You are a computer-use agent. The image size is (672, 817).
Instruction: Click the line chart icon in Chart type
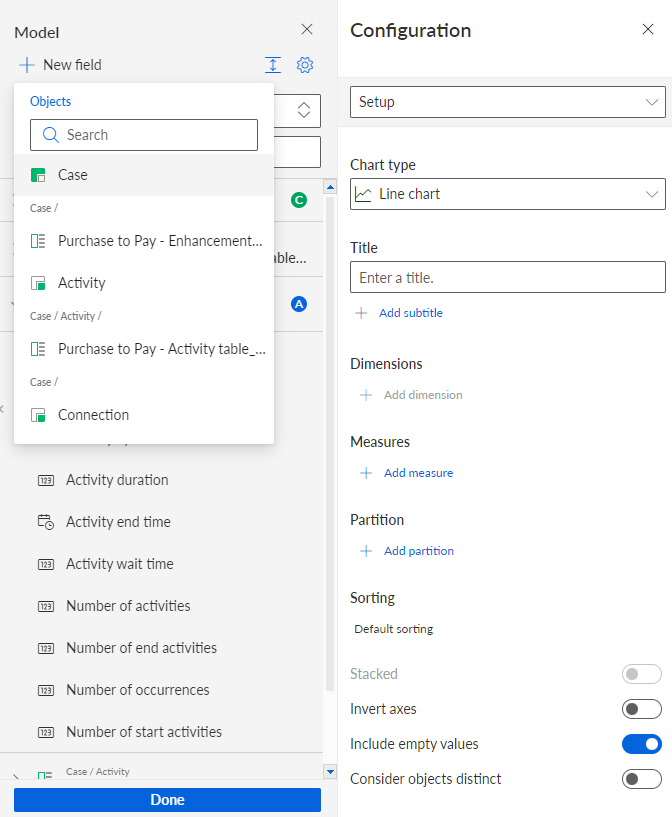[363, 194]
